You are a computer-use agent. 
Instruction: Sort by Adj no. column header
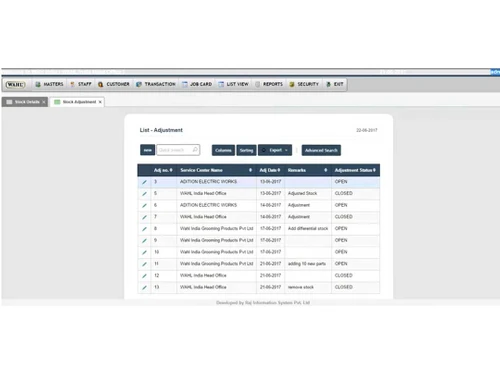click(163, 170)
